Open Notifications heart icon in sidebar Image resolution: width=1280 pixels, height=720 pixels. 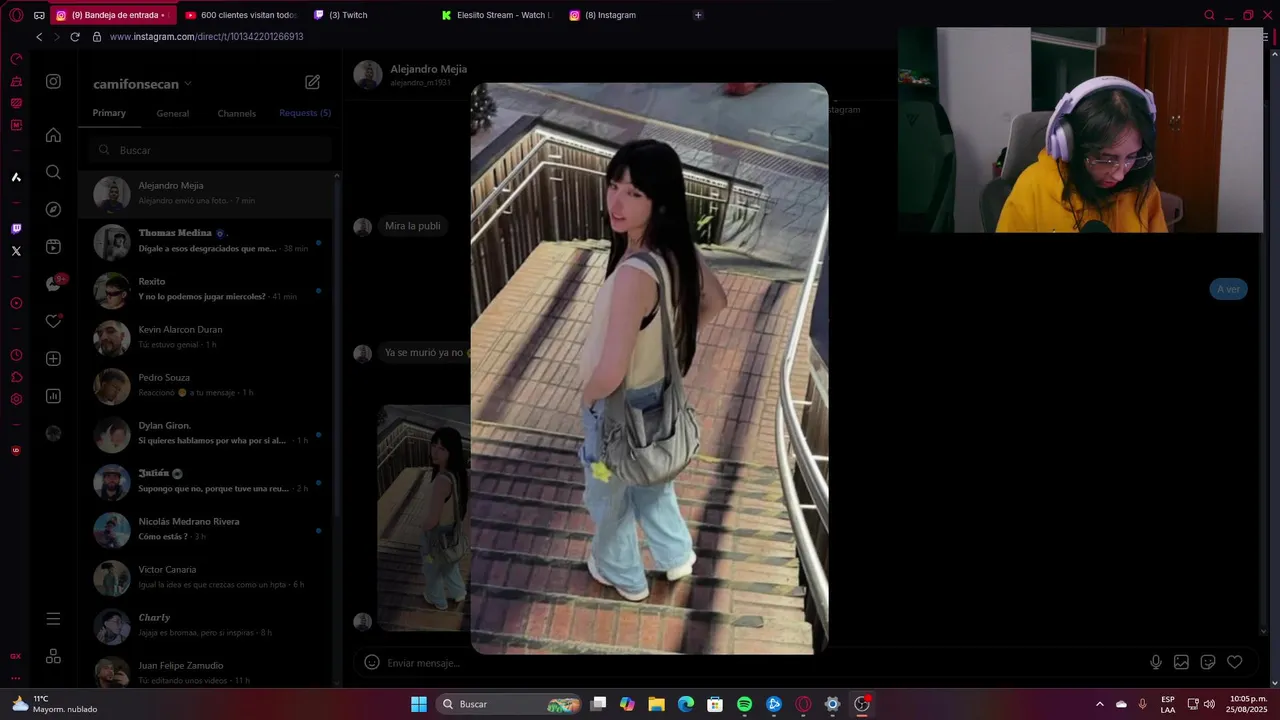[54, 321]
